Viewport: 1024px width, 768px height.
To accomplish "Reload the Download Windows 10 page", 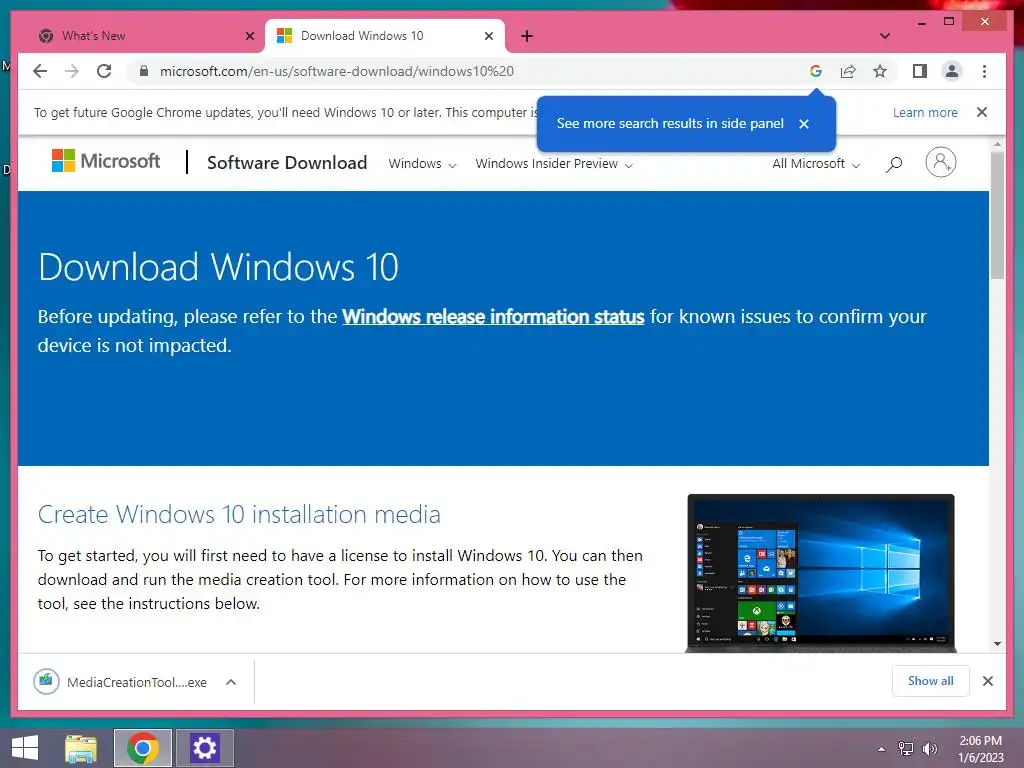I will [x=104, y=71].
